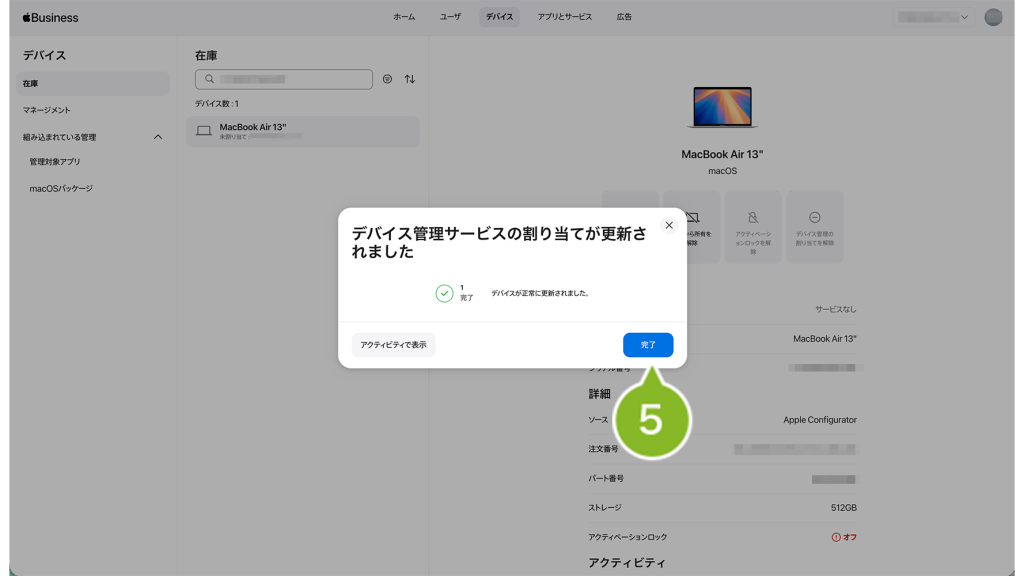Image resolution: width=1024 pixels, height=576 pixels.
Task: Select マネージメント in the sidebar
Action: click(47, 110)
